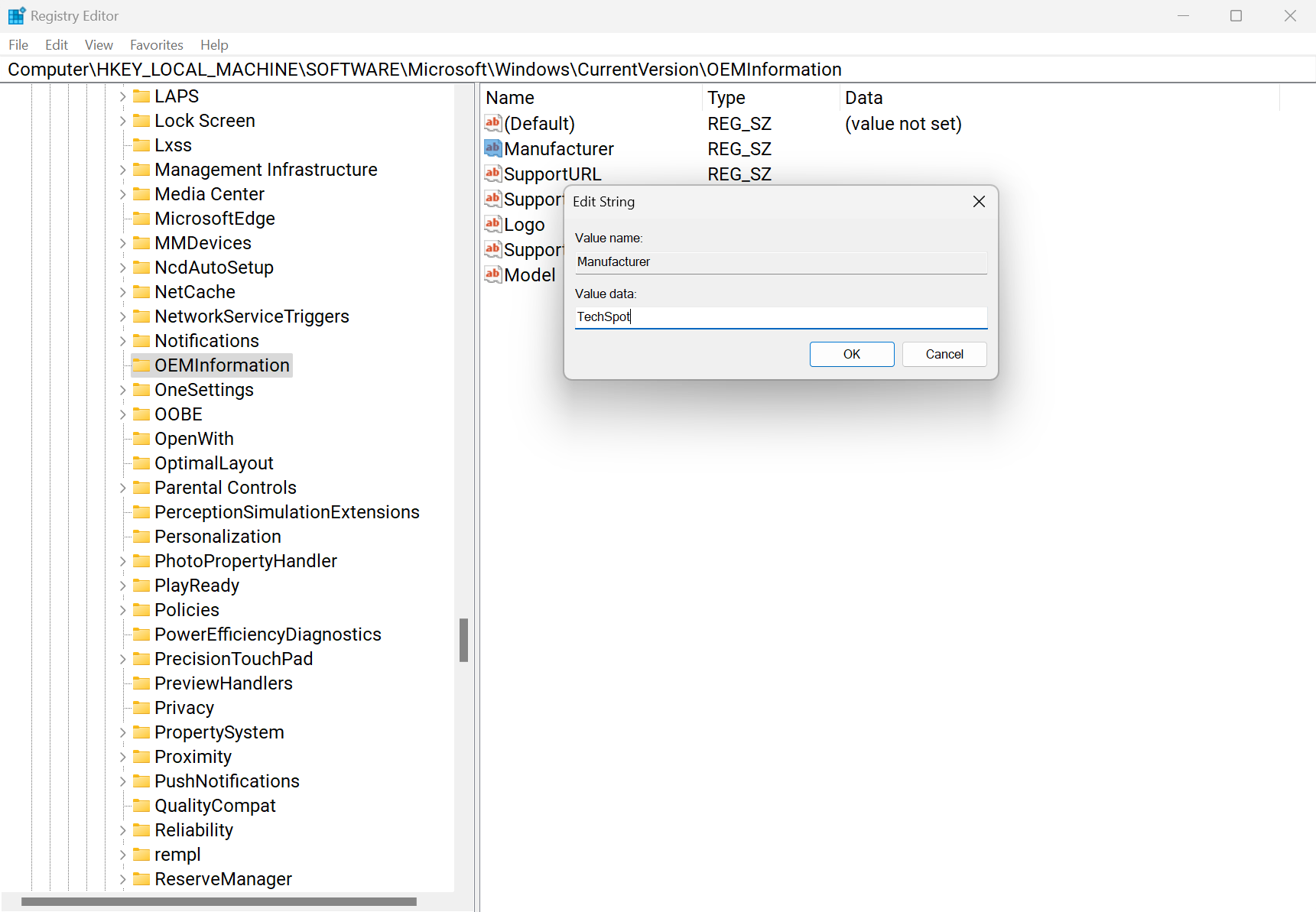Click the ab icon beside Manufacturer
The image size is (1316, 912).
(x=492, y=148)
